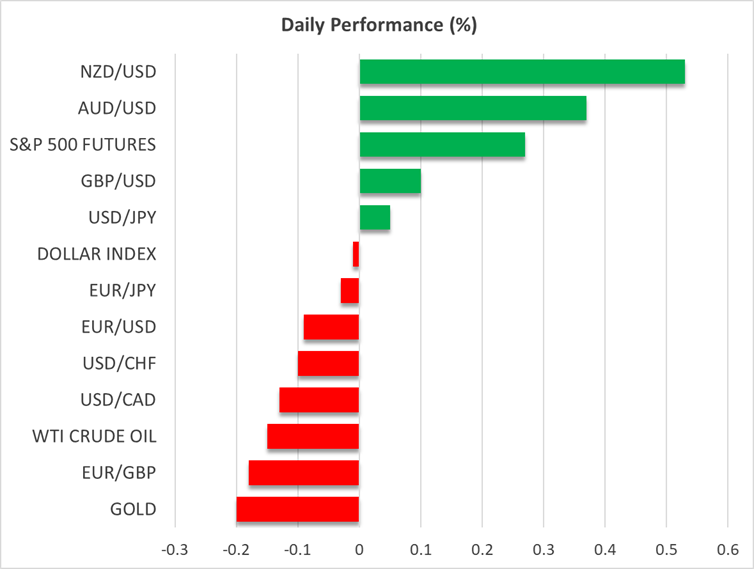Image resolution: width=754 pixels, height=569 pixels.
Task: Click the 0.6 tick on the x-axis
Action: [x=727, y=549]
